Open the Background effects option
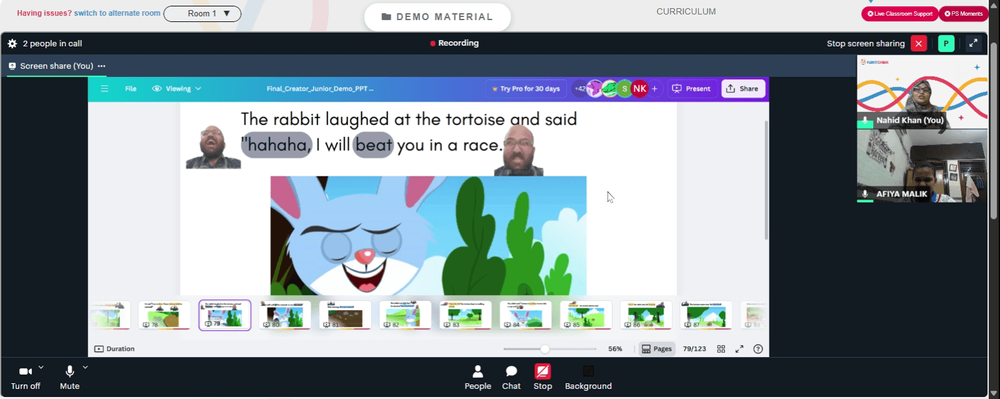The image size is (1000, 399). [588, 377]
